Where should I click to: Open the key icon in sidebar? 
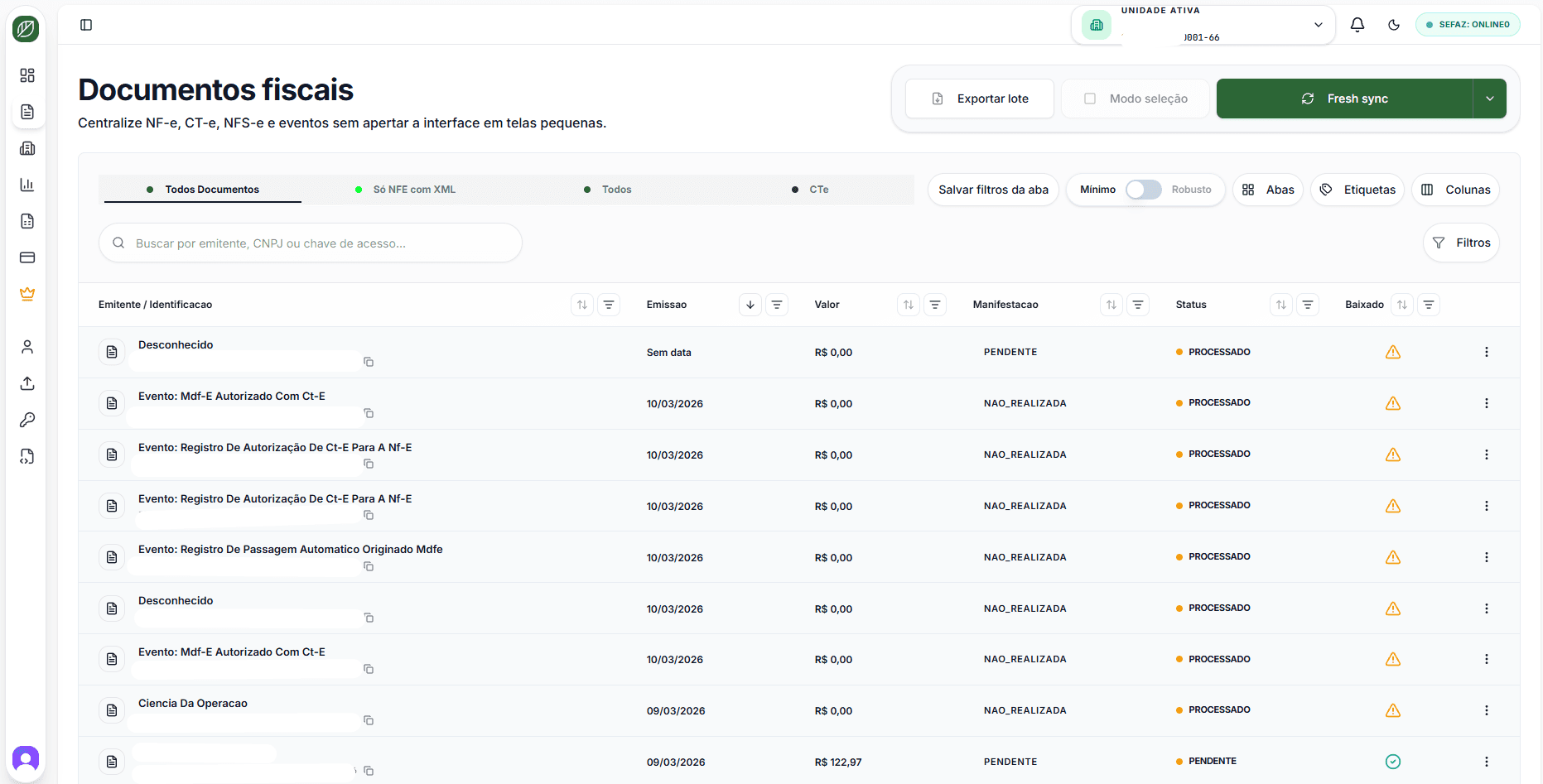27,420
